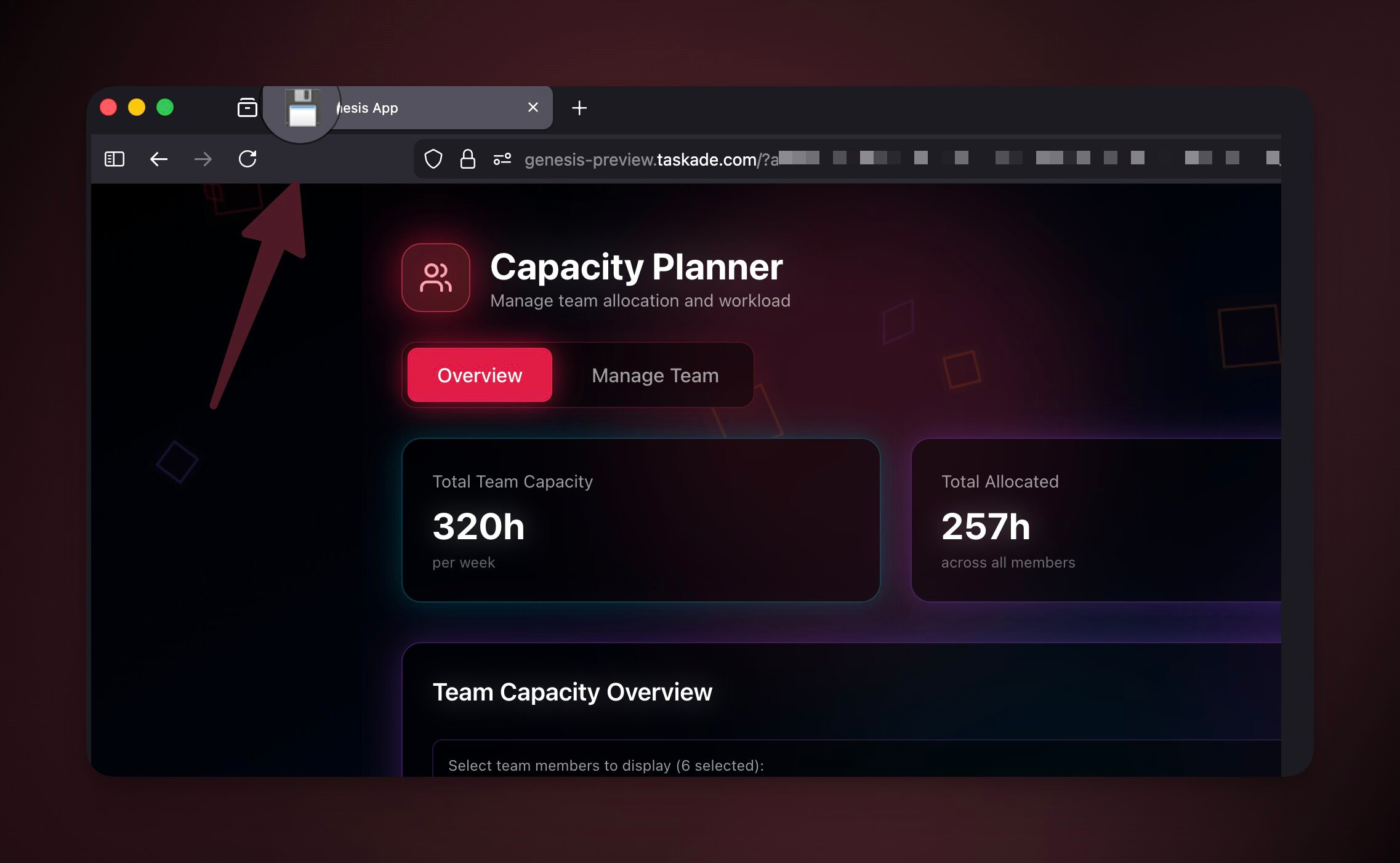1400x863 pixels.
Task: Open the Firefox View tab overview icon
Action: tap(247, 108)
